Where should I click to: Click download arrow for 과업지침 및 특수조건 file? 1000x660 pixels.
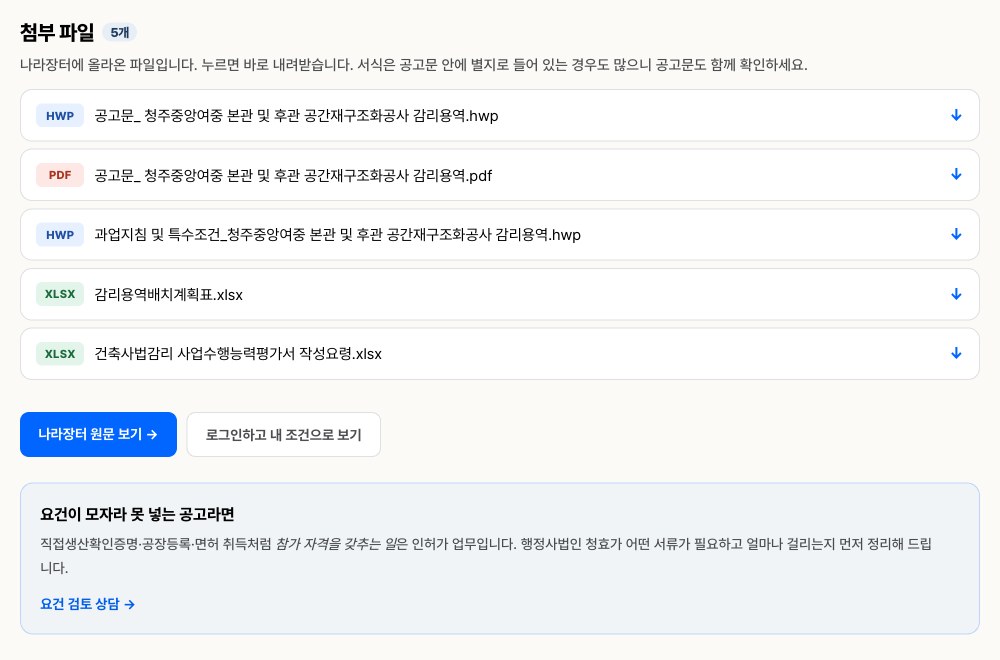coord(955,235)
